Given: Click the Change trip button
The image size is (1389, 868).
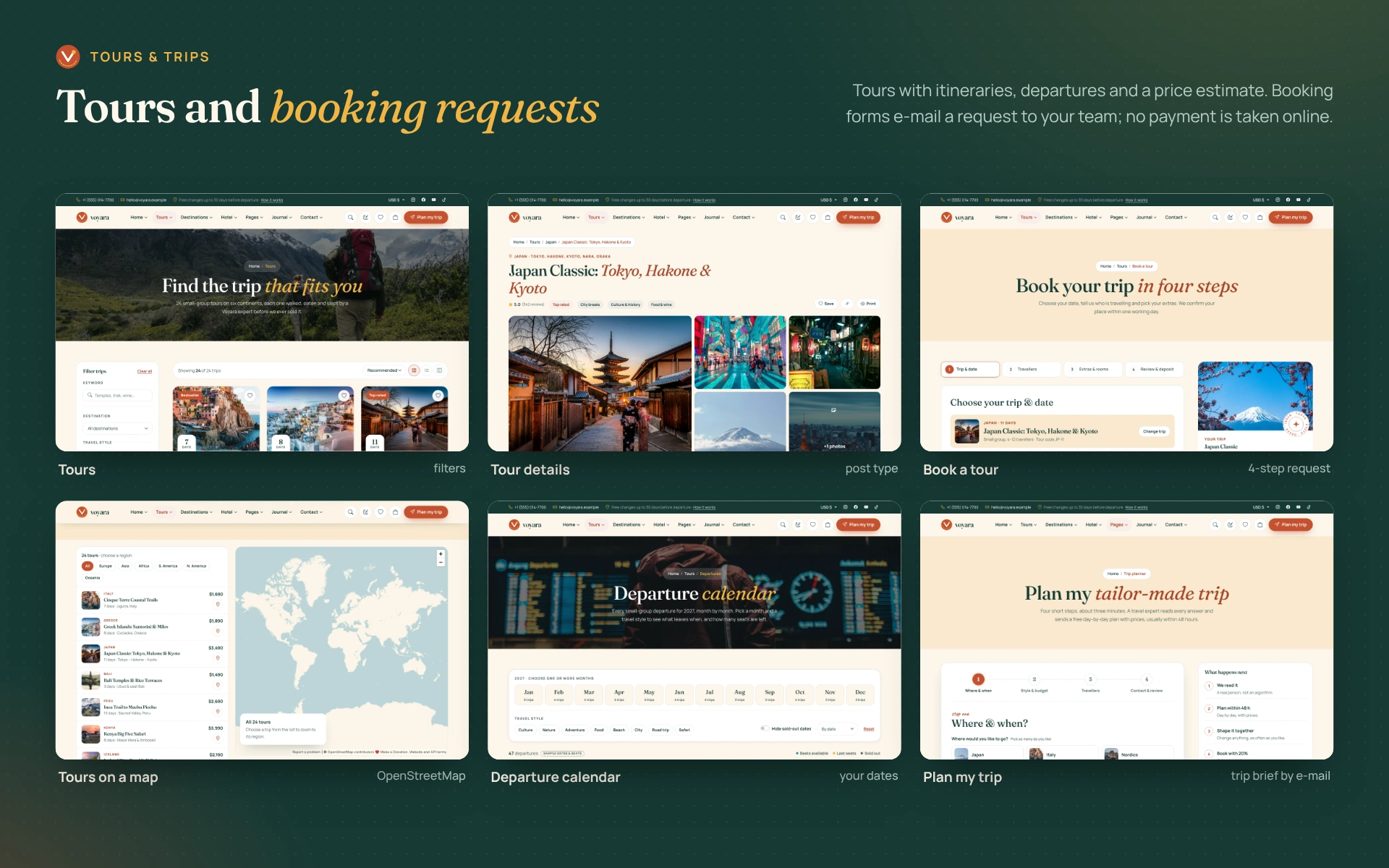Looking at the screenshot, I should point(1155,431).
